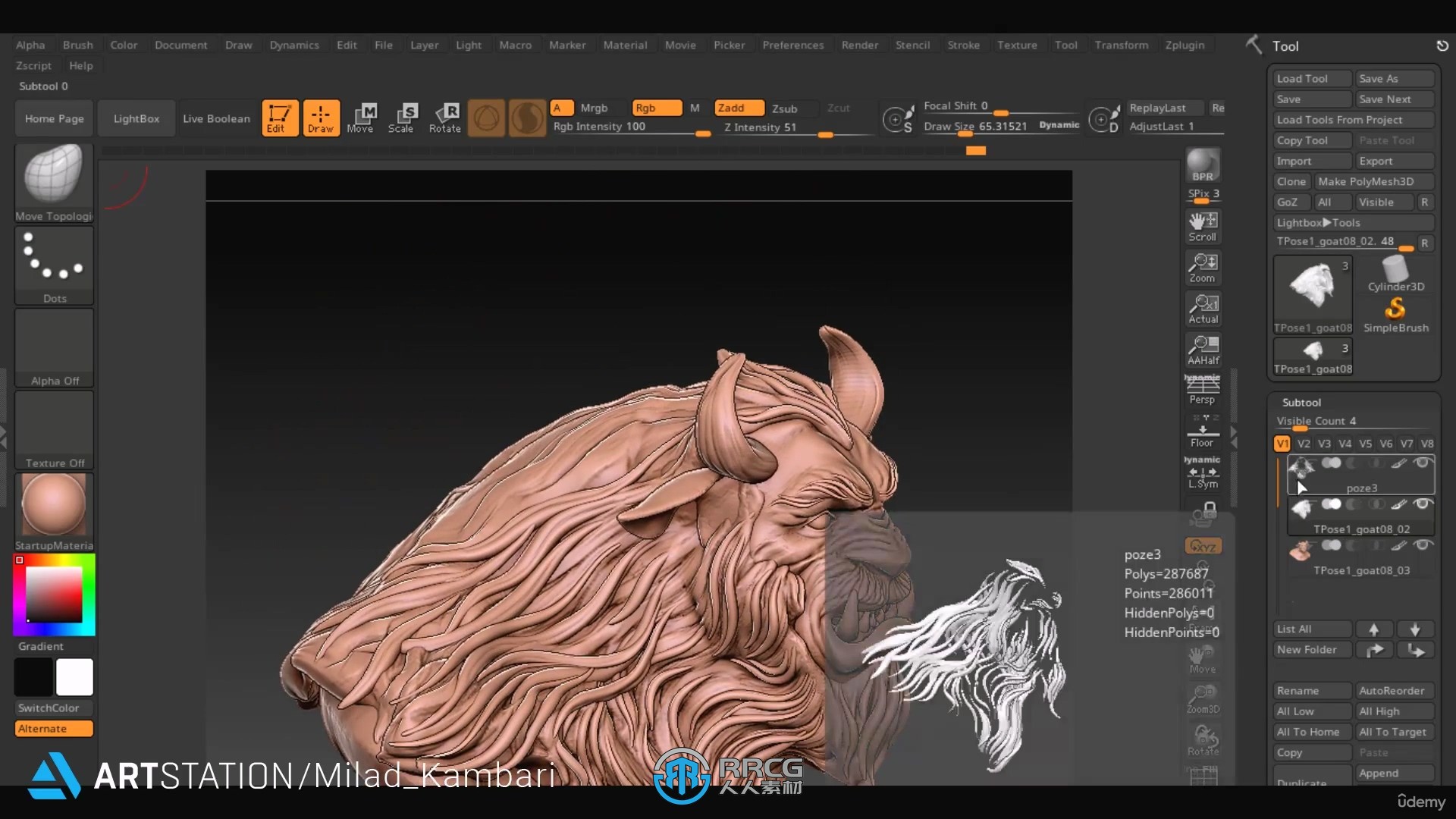The width and height of the screenshot is (1456, 819).
Task: Click the Append button
Action: tap(1394, 773)
